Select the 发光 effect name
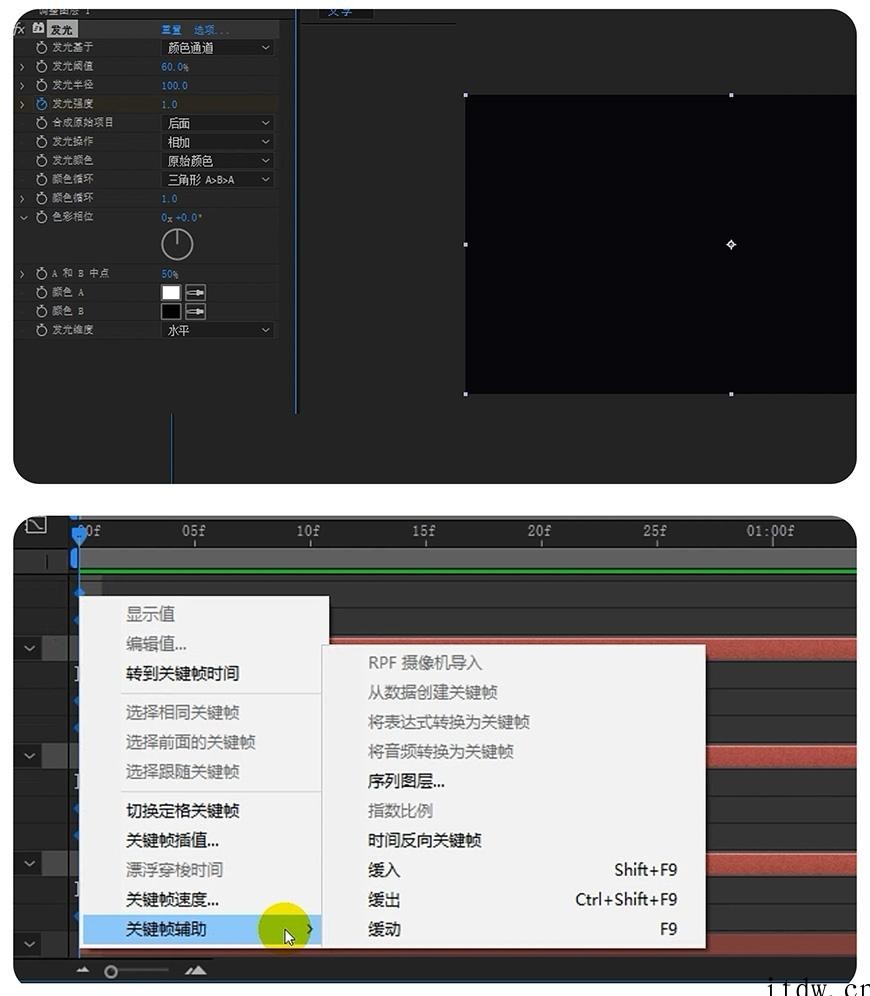 click(x=62, y=30)
